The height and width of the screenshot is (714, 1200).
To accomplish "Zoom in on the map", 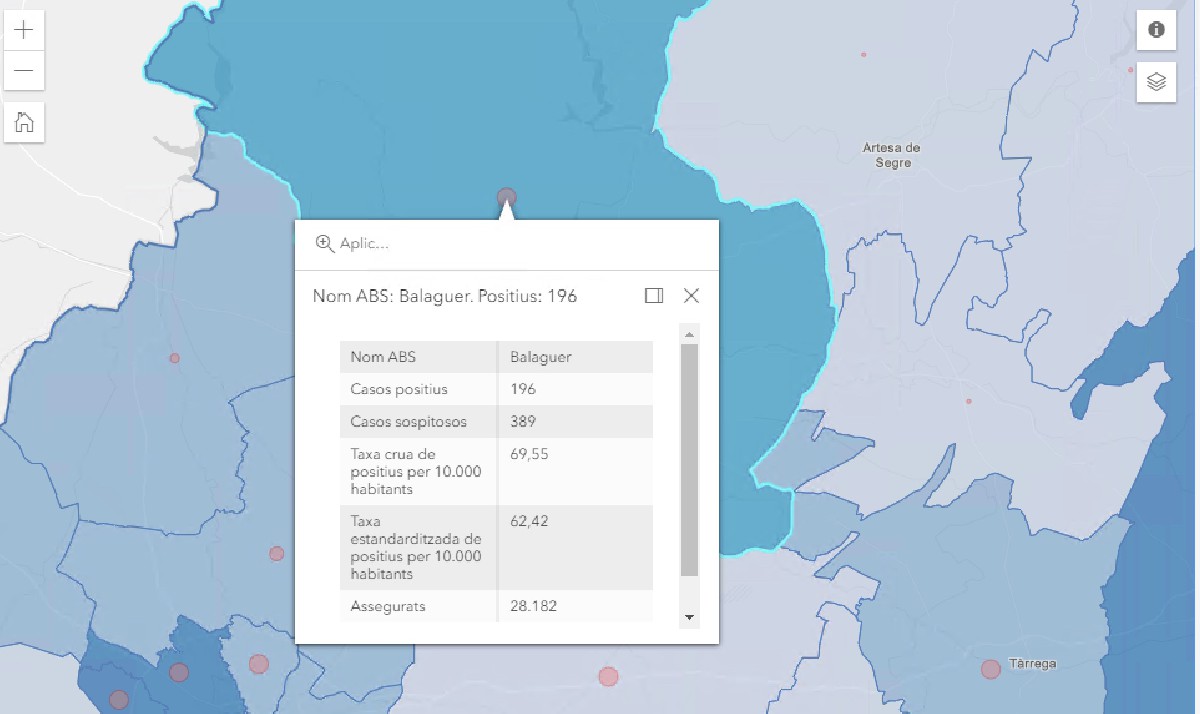I will 24,29.
